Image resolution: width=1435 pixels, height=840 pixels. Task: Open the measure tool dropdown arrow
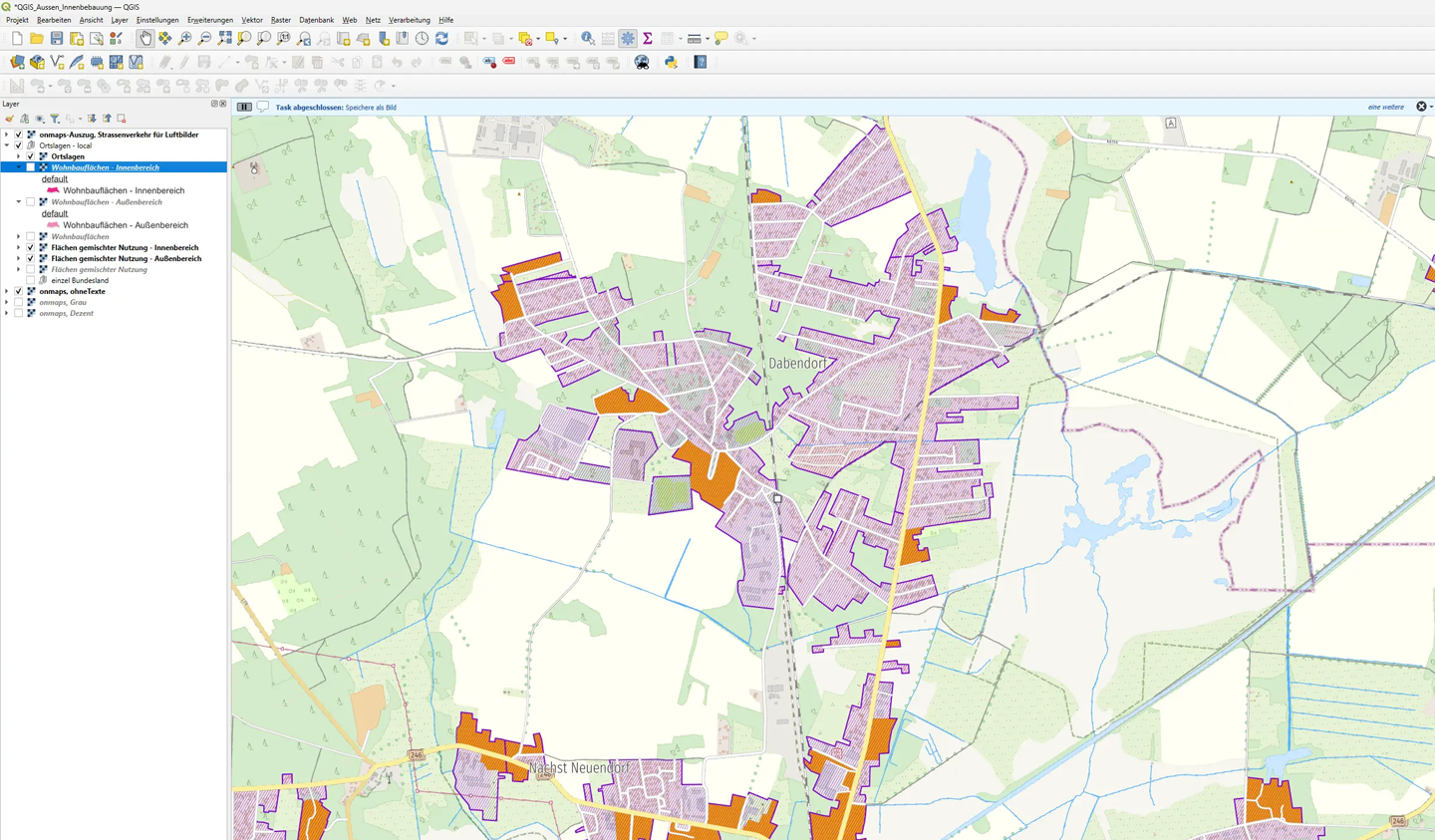pyautogui.click(x=708, y=39)
